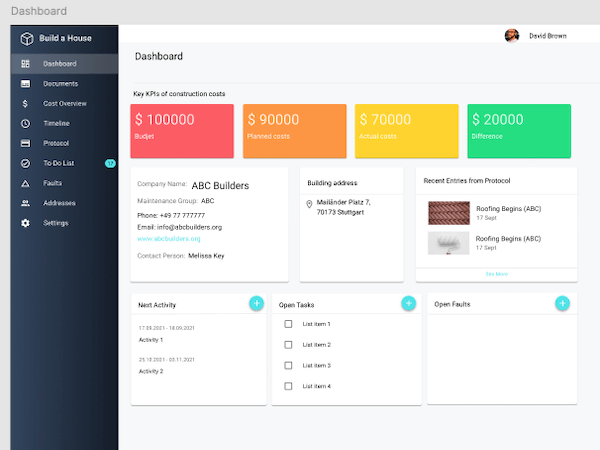Check the List item 1 checkbox
This screenshot has width=600, height=450.
click(288, 324)
